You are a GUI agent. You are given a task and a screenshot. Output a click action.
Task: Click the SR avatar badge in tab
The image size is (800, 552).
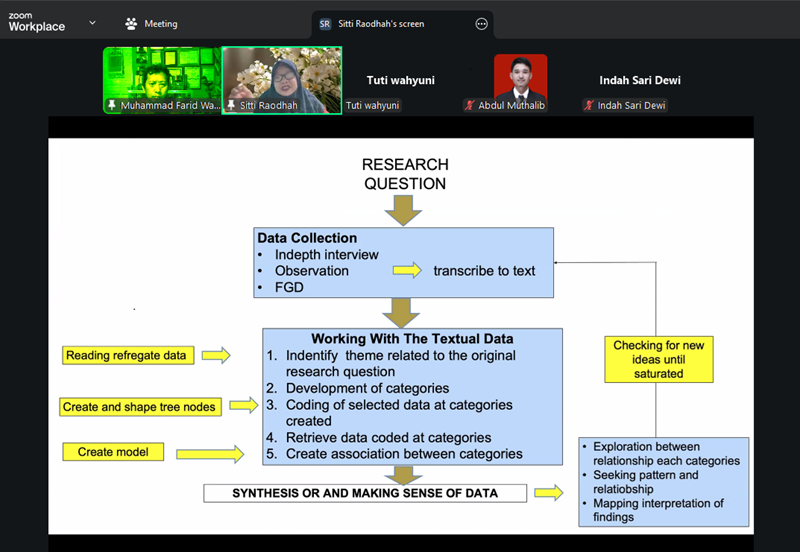[324, 24]
